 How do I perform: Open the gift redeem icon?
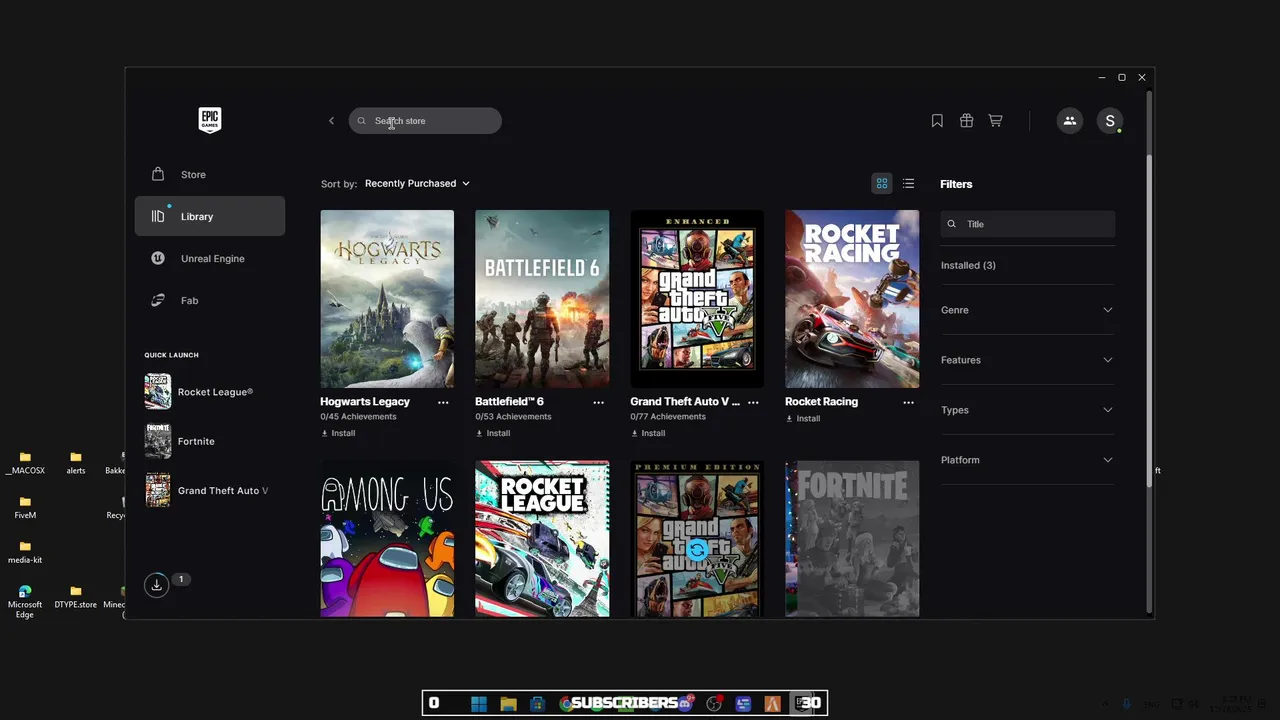(966, 121)
